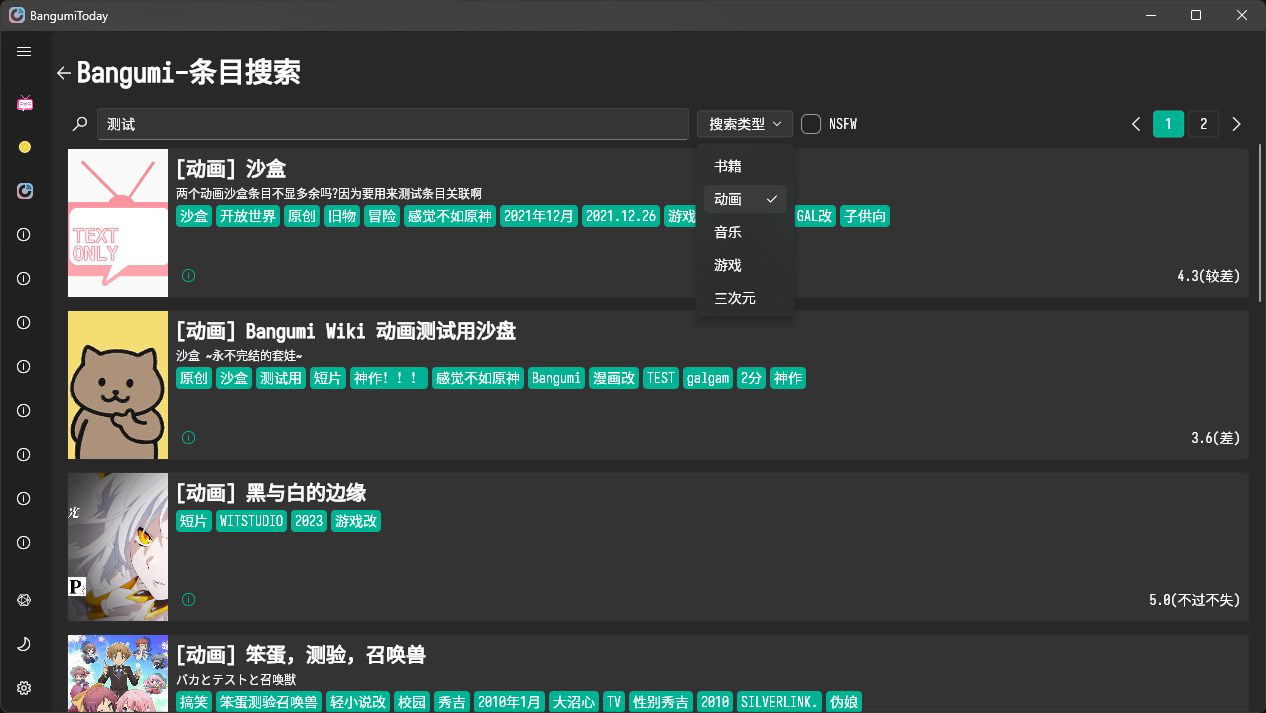Click the search box containing 测试
Screen dimensions: 1266x713
[x=393, y=124]
